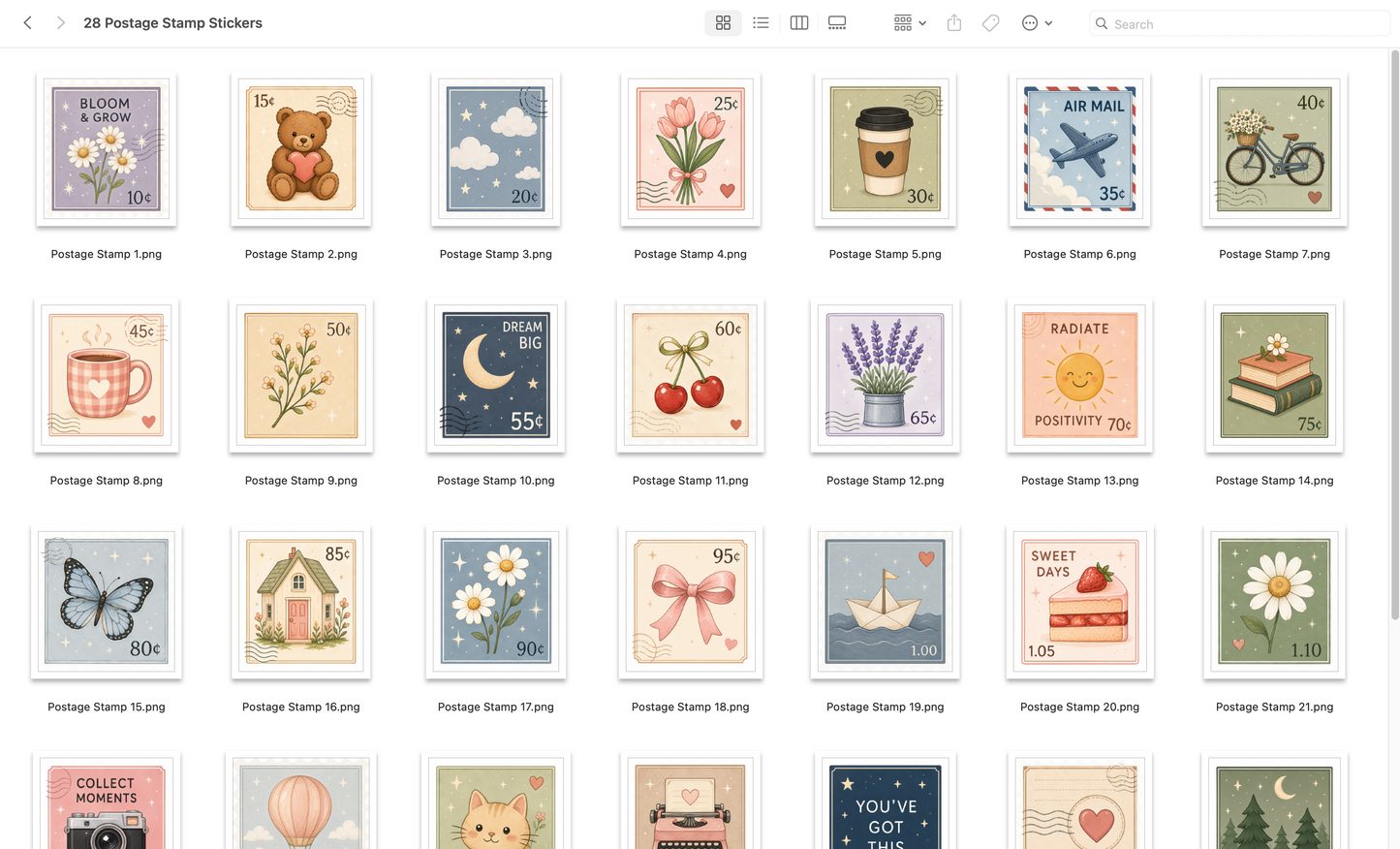Image resolution: width=1400 pixels, height=849 pixels.
Task: Select the lavender 65¢ stamp thumbnail
Action: pos(886,375)
